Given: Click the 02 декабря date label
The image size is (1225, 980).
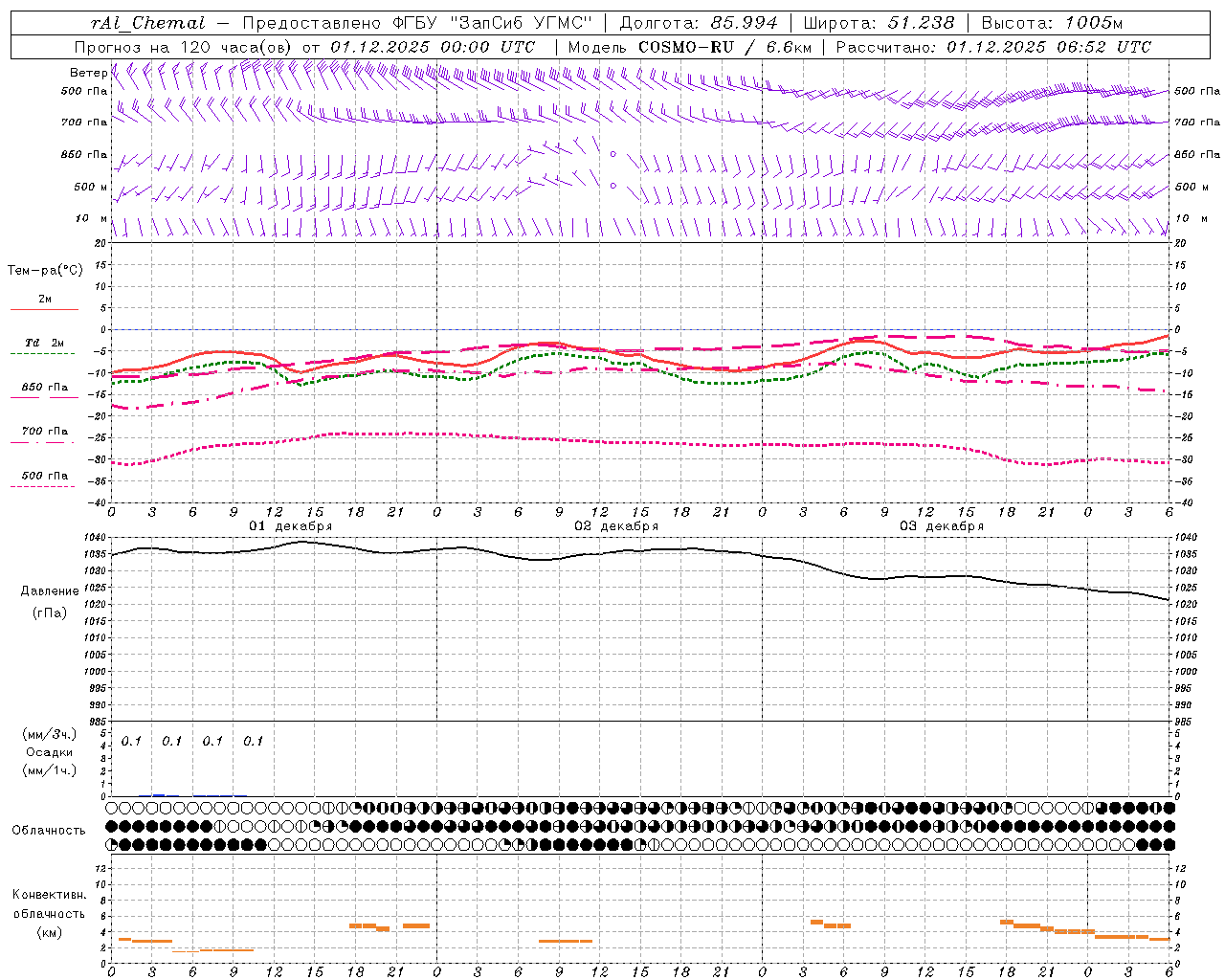Looking at the screenshot, I should [x=616, y=526].
